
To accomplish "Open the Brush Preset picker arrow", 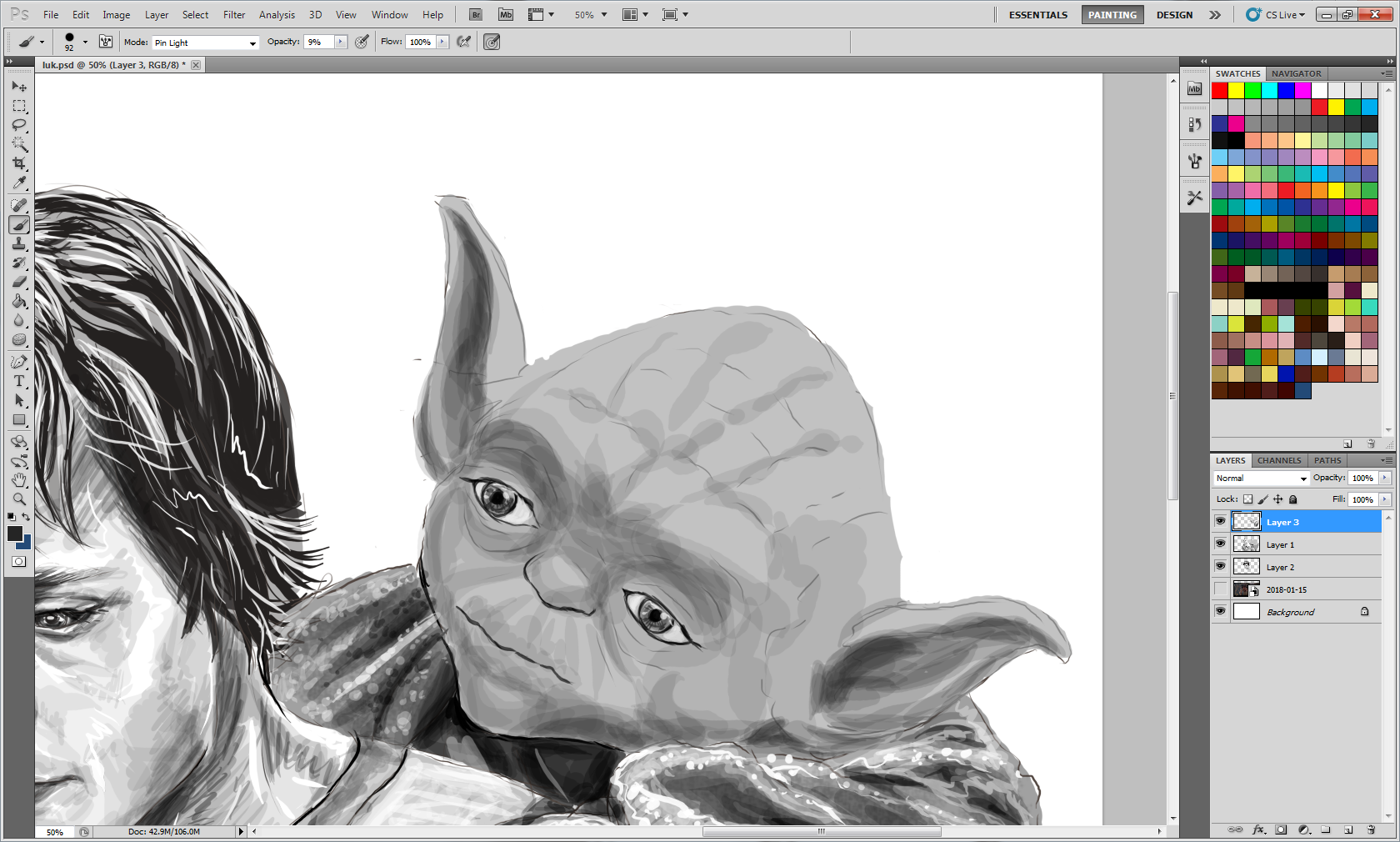I will point(85,42).
